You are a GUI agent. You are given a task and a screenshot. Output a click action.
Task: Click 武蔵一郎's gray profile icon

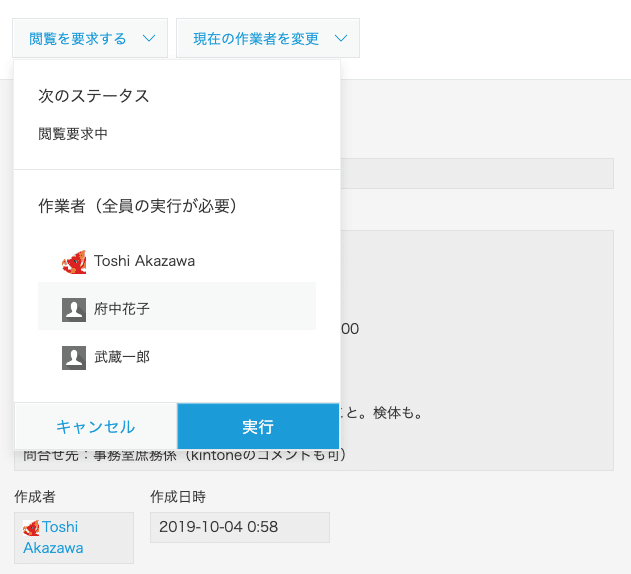74,357
